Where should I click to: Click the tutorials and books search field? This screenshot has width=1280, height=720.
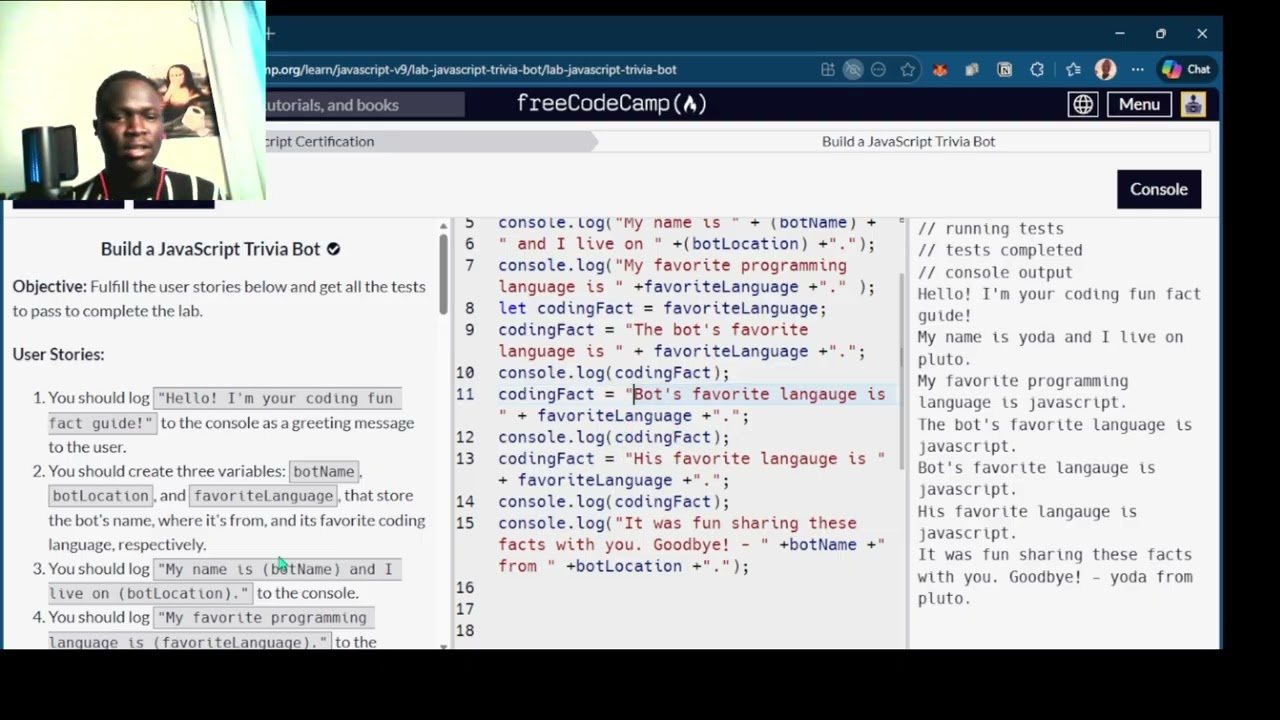[x=365, y=105]
